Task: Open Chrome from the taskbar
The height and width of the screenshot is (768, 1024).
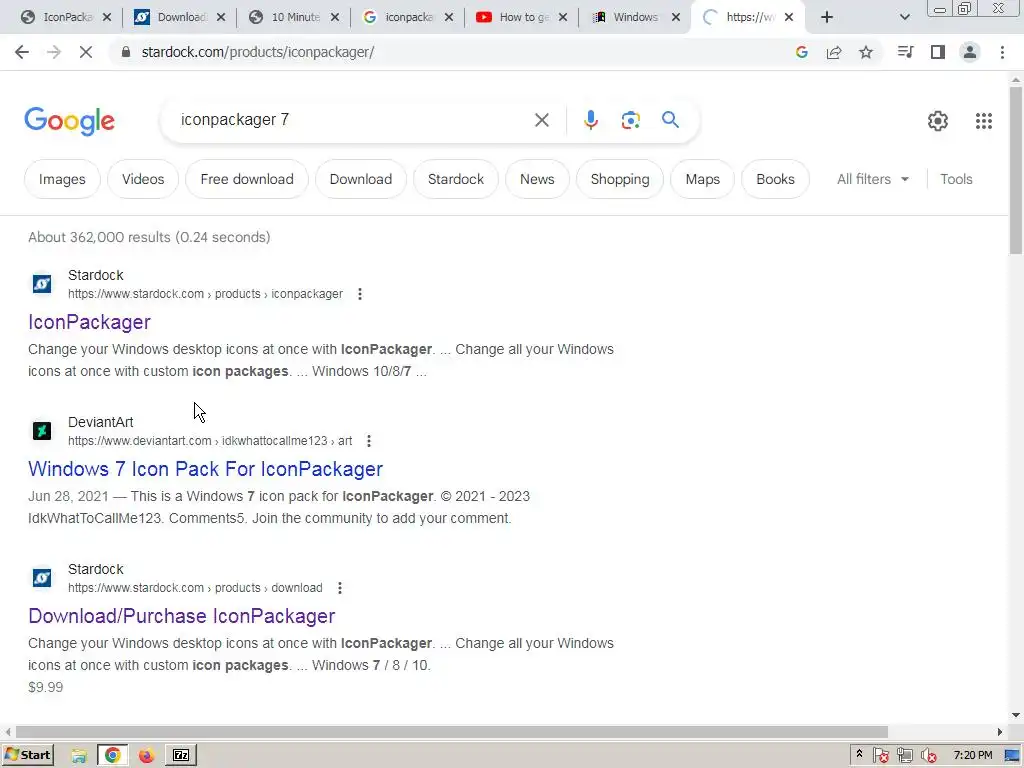Action: point(112,756)
